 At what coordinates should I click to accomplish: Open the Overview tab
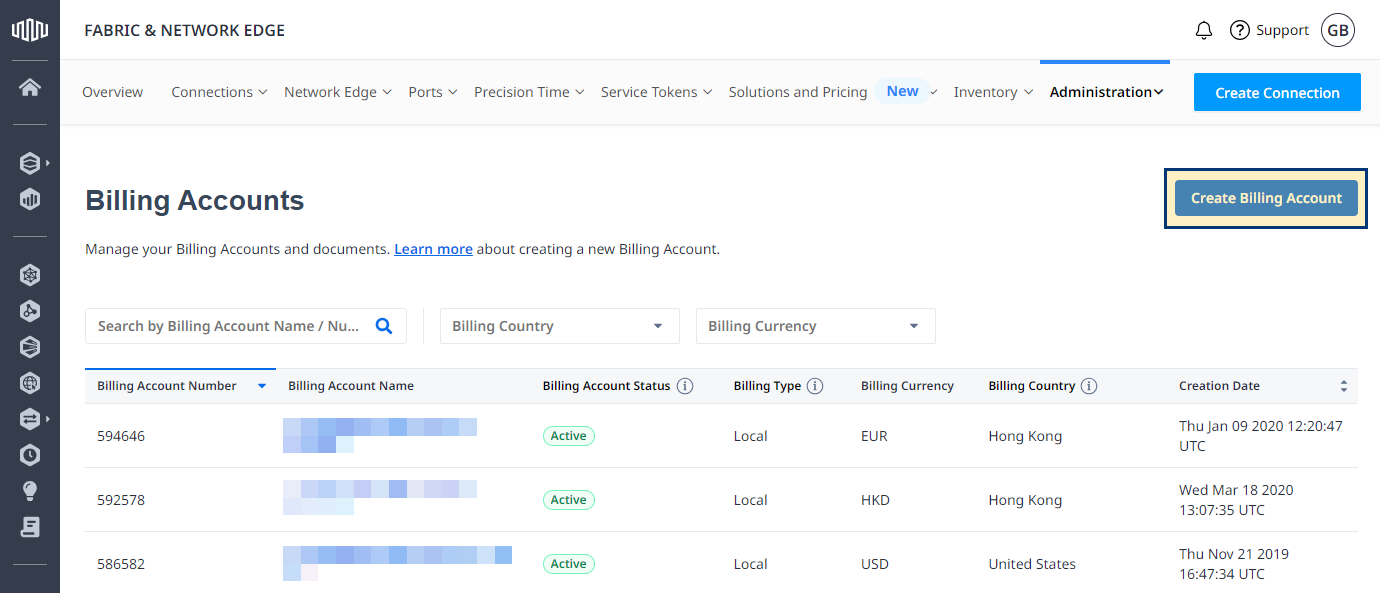tap(112, 92)
